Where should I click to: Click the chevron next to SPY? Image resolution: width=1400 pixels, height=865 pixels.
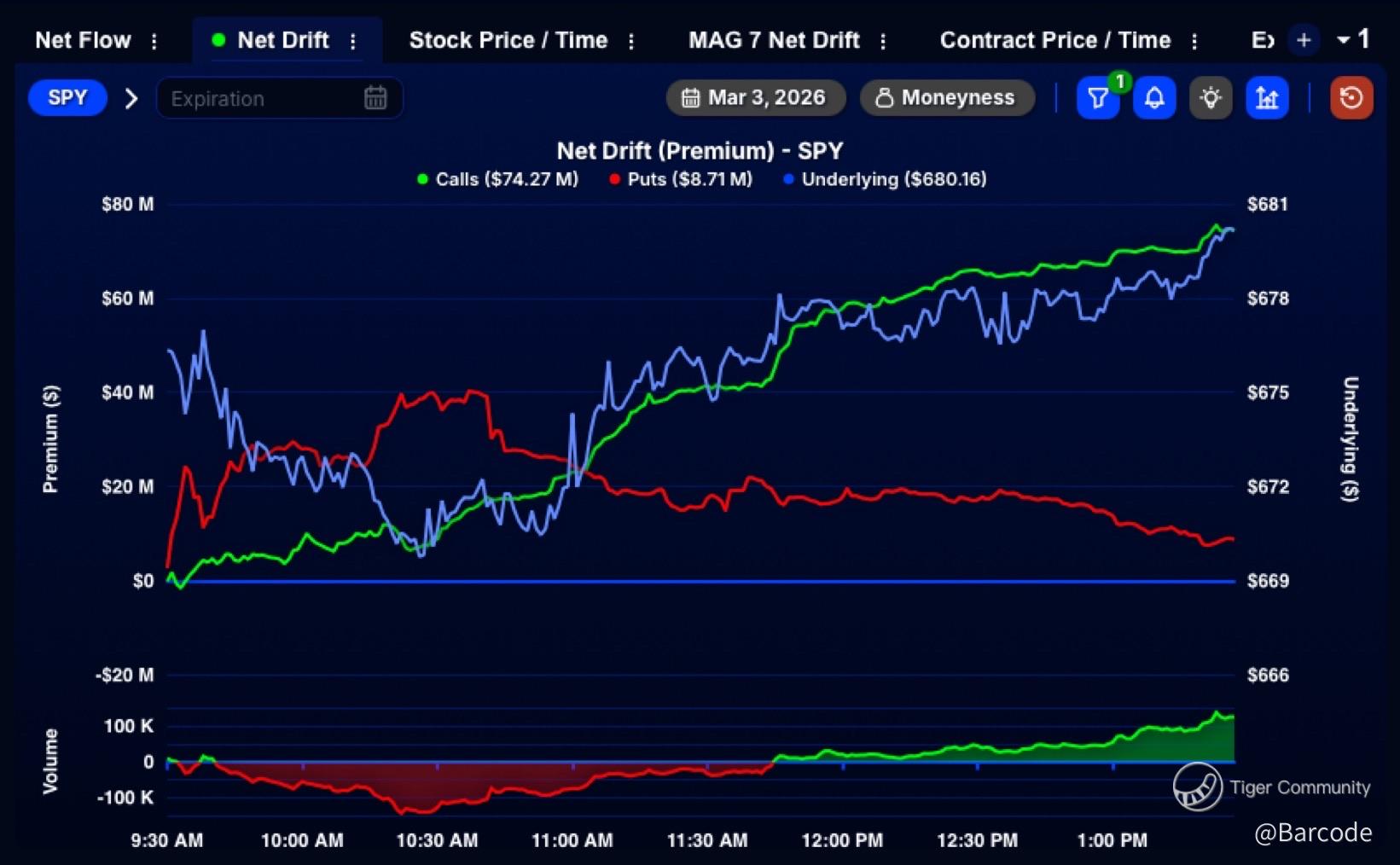[x=131, y=99]
